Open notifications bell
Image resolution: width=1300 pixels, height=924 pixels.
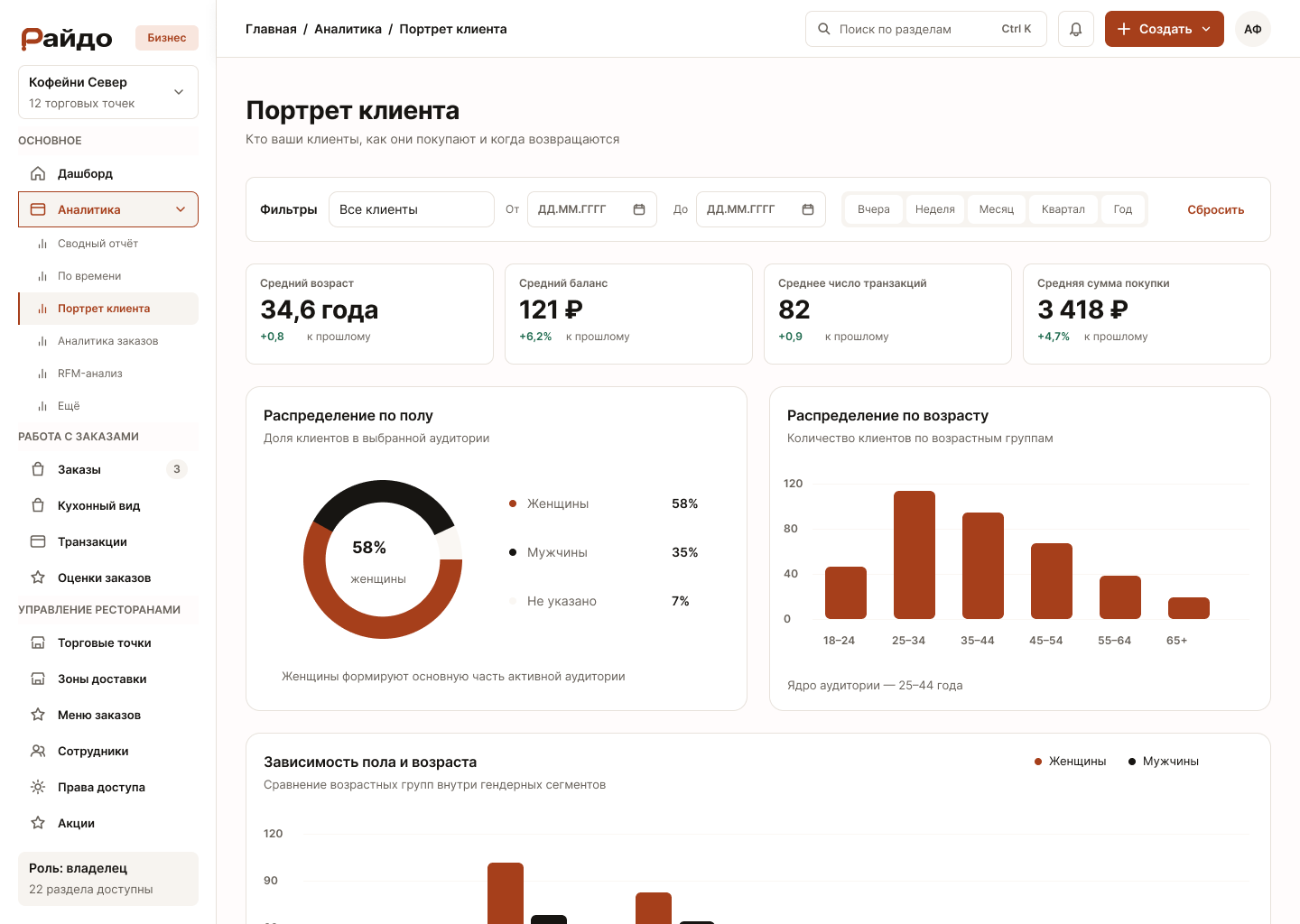1076,29
